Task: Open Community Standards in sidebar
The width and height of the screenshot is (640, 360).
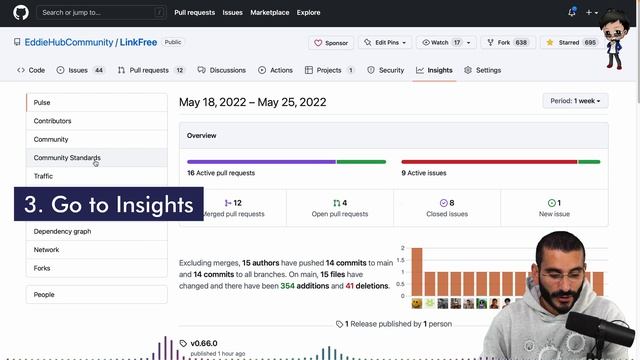Action: click(97, 158)
